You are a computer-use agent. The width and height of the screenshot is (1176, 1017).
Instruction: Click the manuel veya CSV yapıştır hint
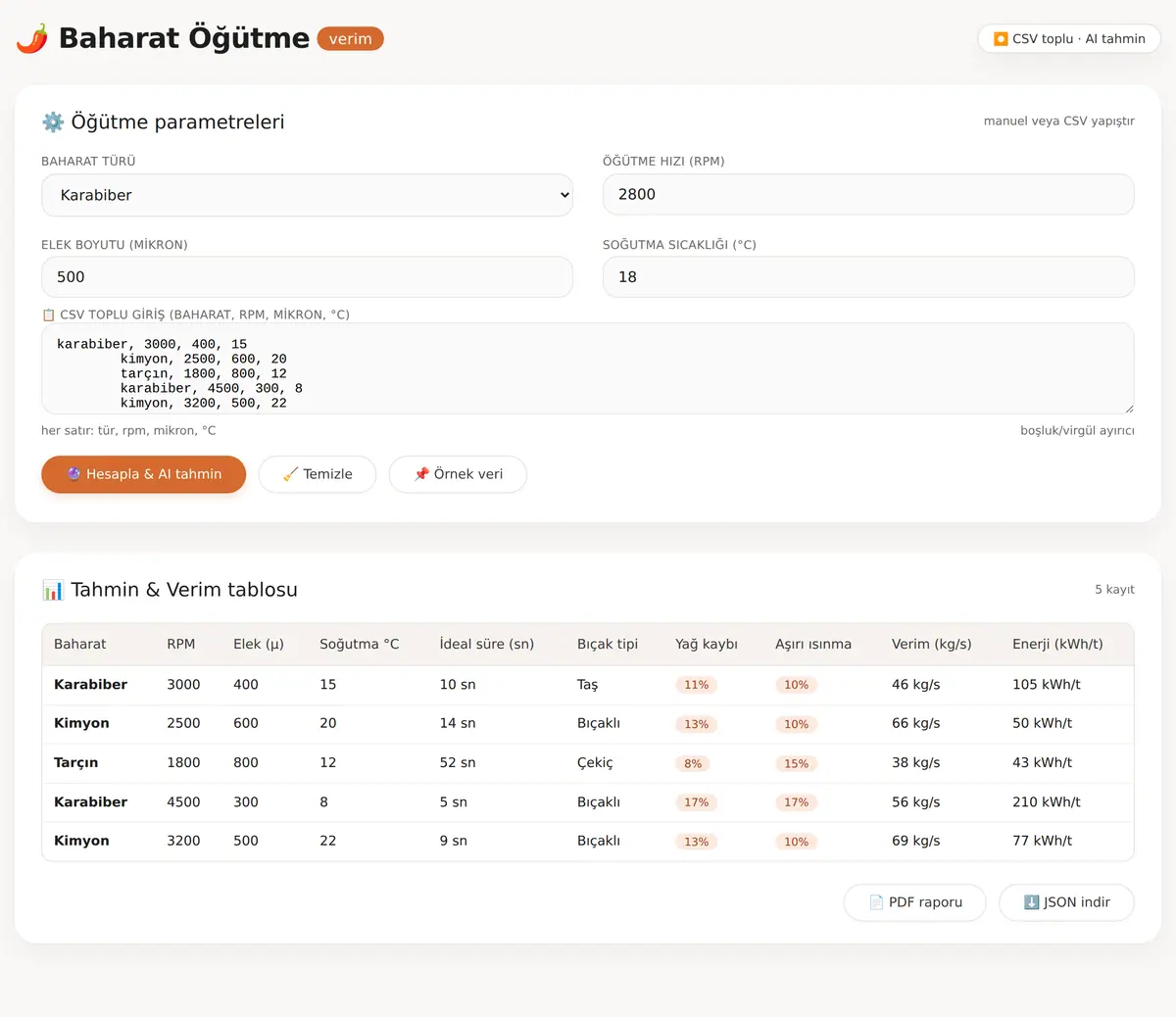tap(1059, 121)
